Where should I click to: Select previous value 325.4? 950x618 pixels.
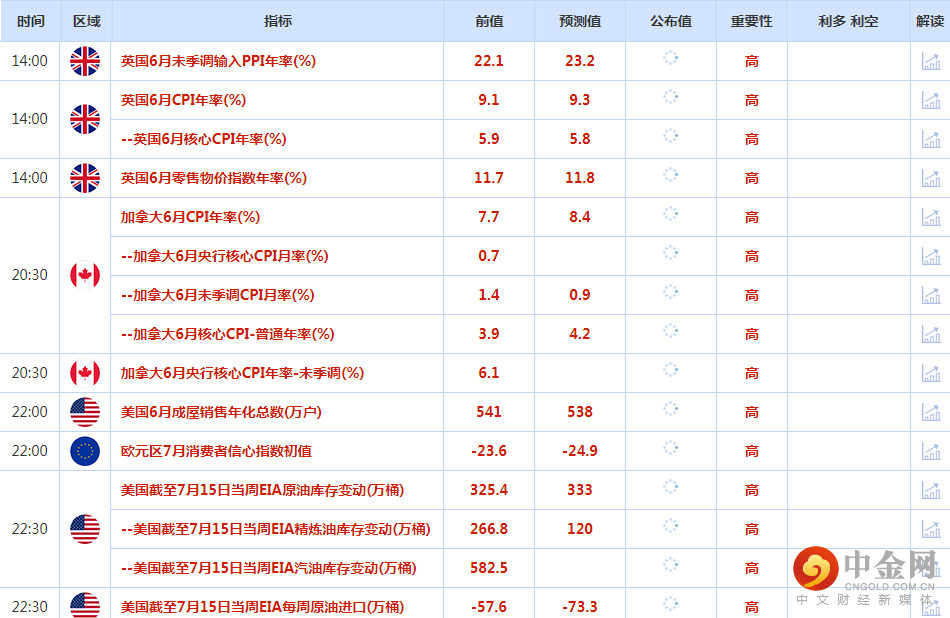pos(489,490)
